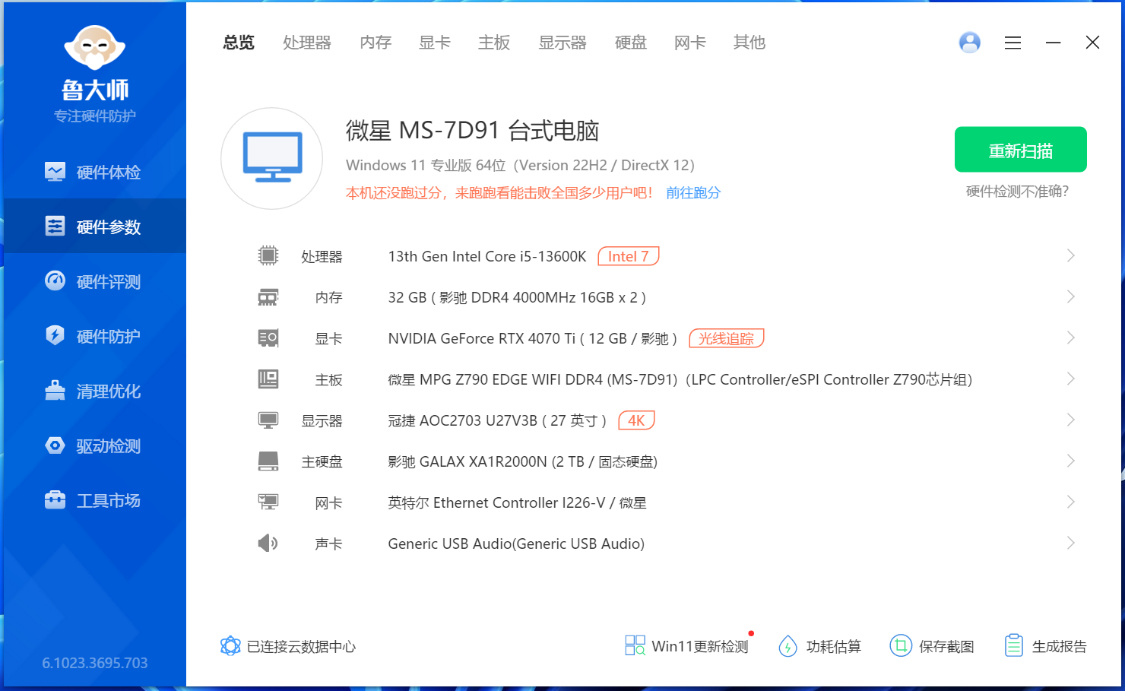
Task: Open 硬件体检 in the sidebar
Action: 95,172
